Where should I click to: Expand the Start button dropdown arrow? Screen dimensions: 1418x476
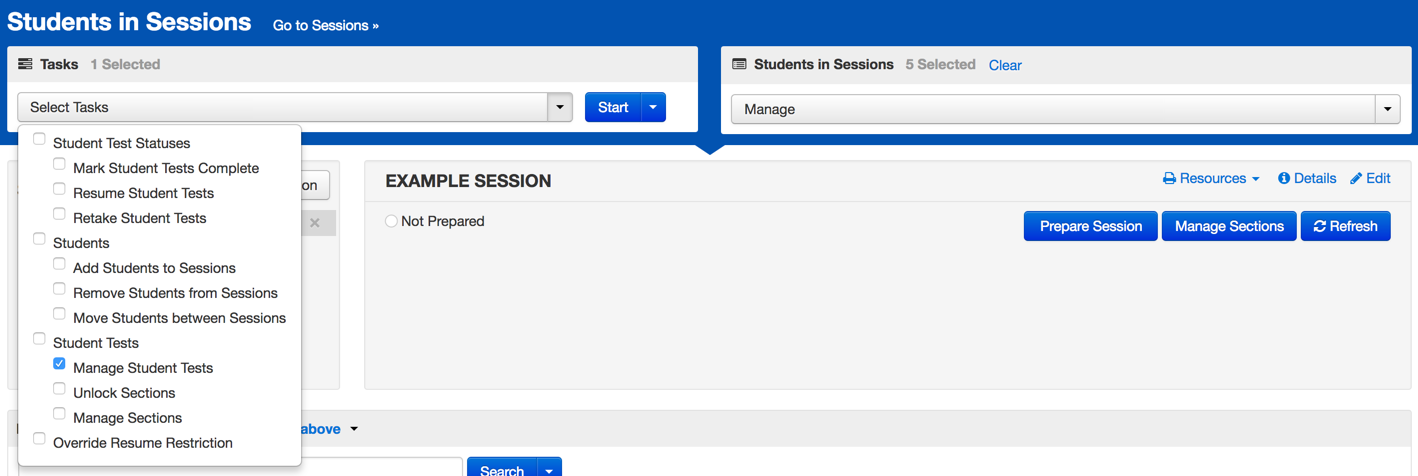click(x=653, y=107)
